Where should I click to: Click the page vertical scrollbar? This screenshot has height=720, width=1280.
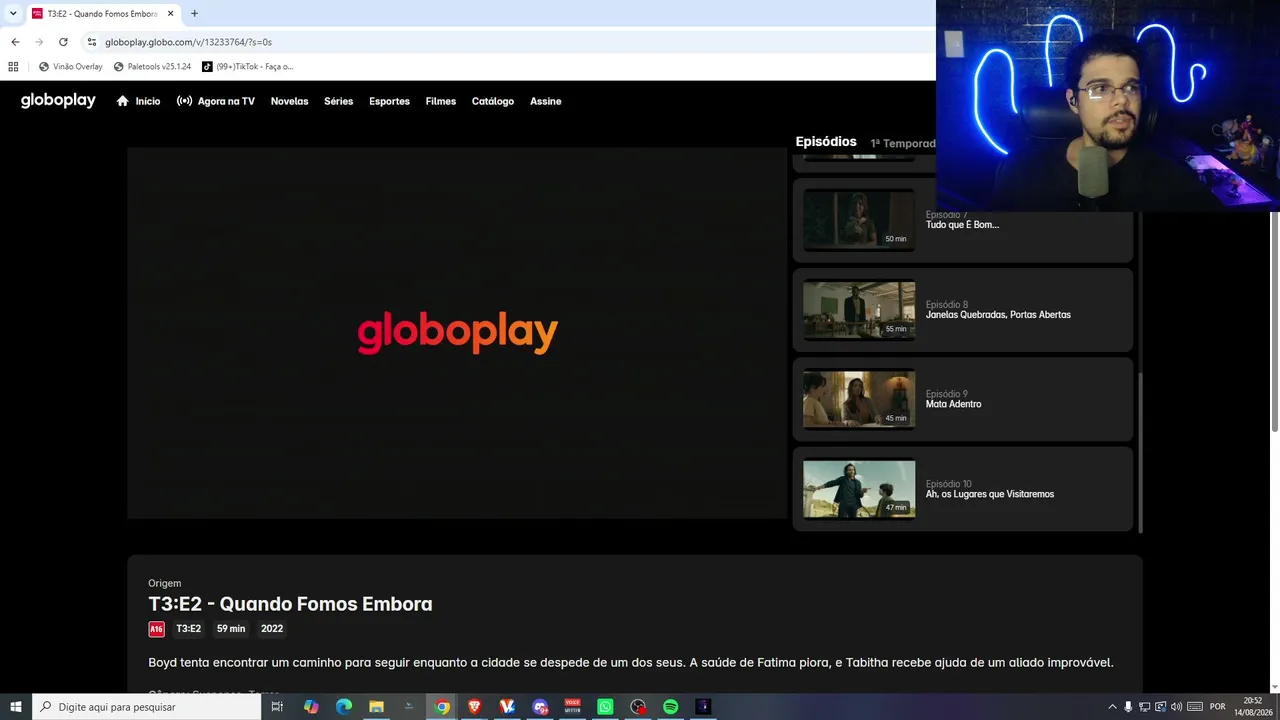[x=1274, y=321]
